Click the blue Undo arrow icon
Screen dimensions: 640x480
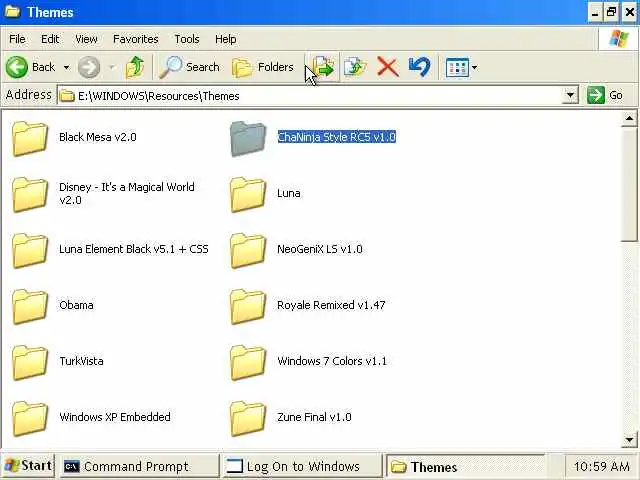click(419, 67)
